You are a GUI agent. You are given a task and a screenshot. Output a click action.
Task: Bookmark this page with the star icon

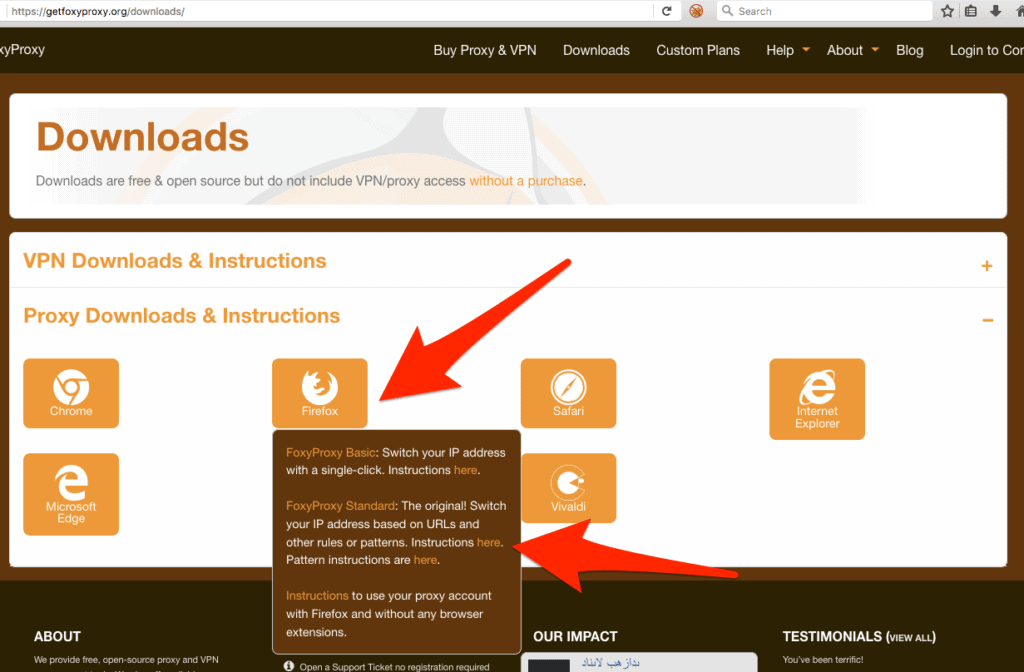(947, 11)
